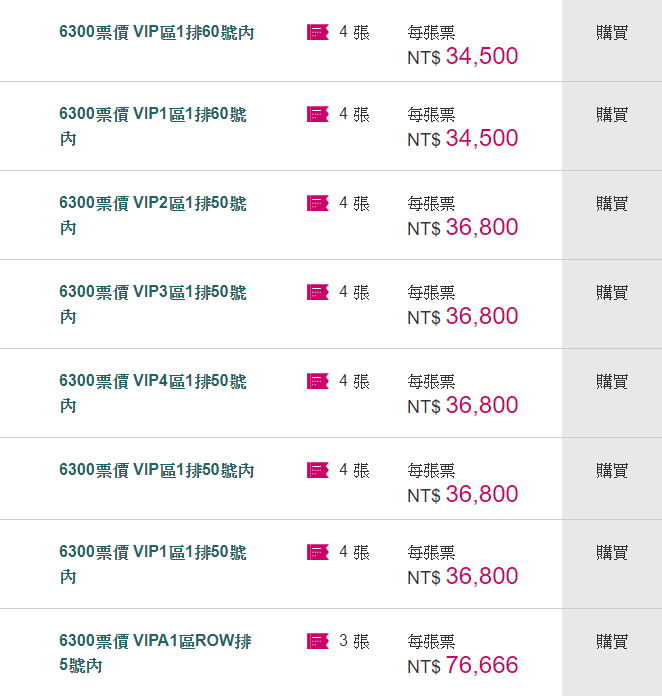Purchase VIP區1排50號內 tickets at NT$36,800
The width and height of the screenshot is (662, 696).
point(612,471)
